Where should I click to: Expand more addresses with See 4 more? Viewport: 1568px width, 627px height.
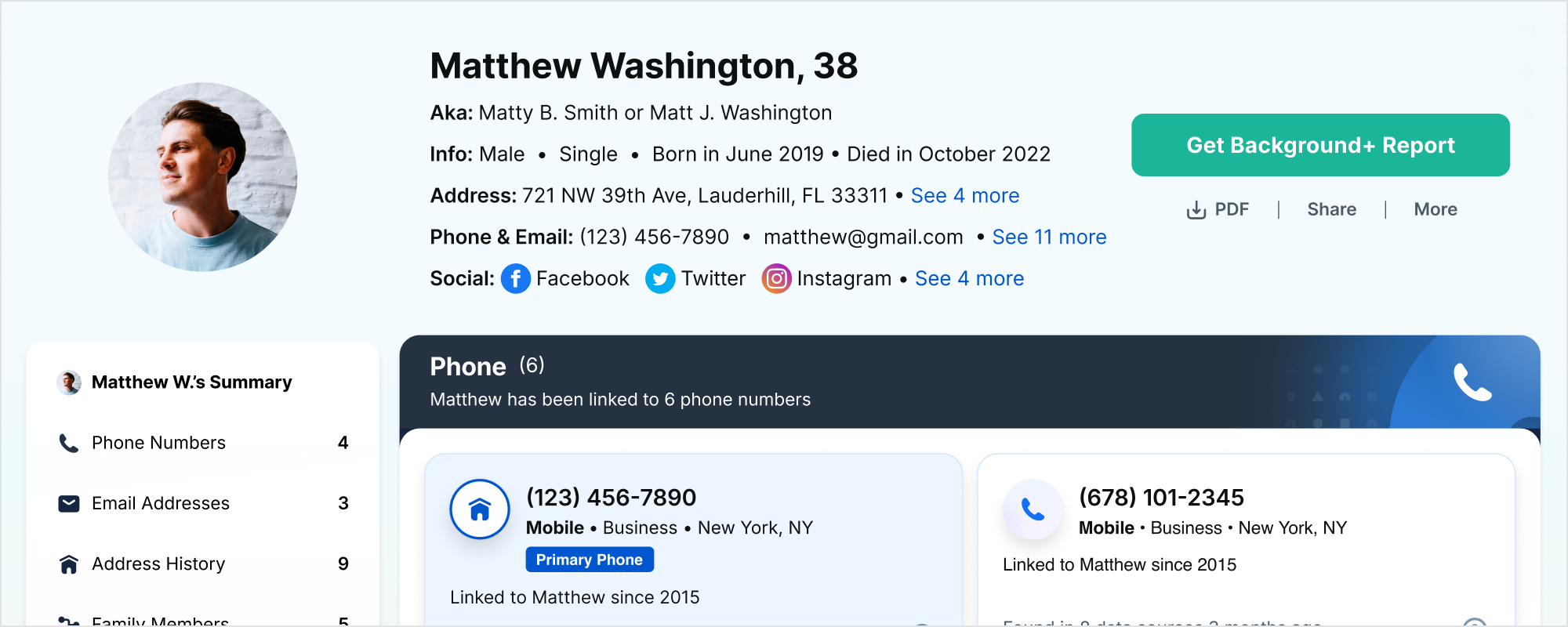pos(964,196)
